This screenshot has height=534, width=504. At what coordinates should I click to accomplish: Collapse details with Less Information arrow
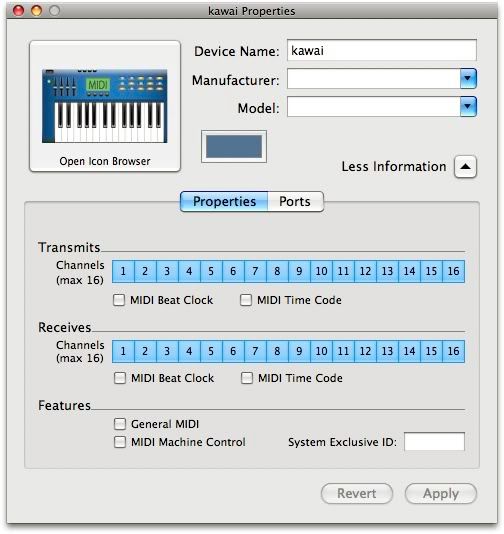(x=465, y=167)
